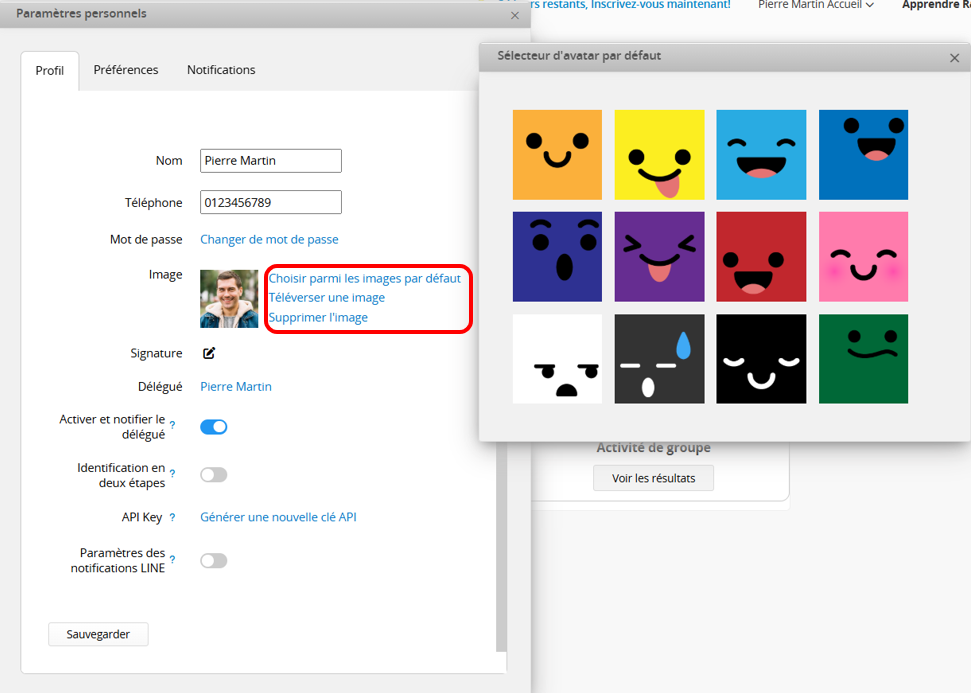
Task: Select the navy surprised face avatar
Action: coord(557,257)
